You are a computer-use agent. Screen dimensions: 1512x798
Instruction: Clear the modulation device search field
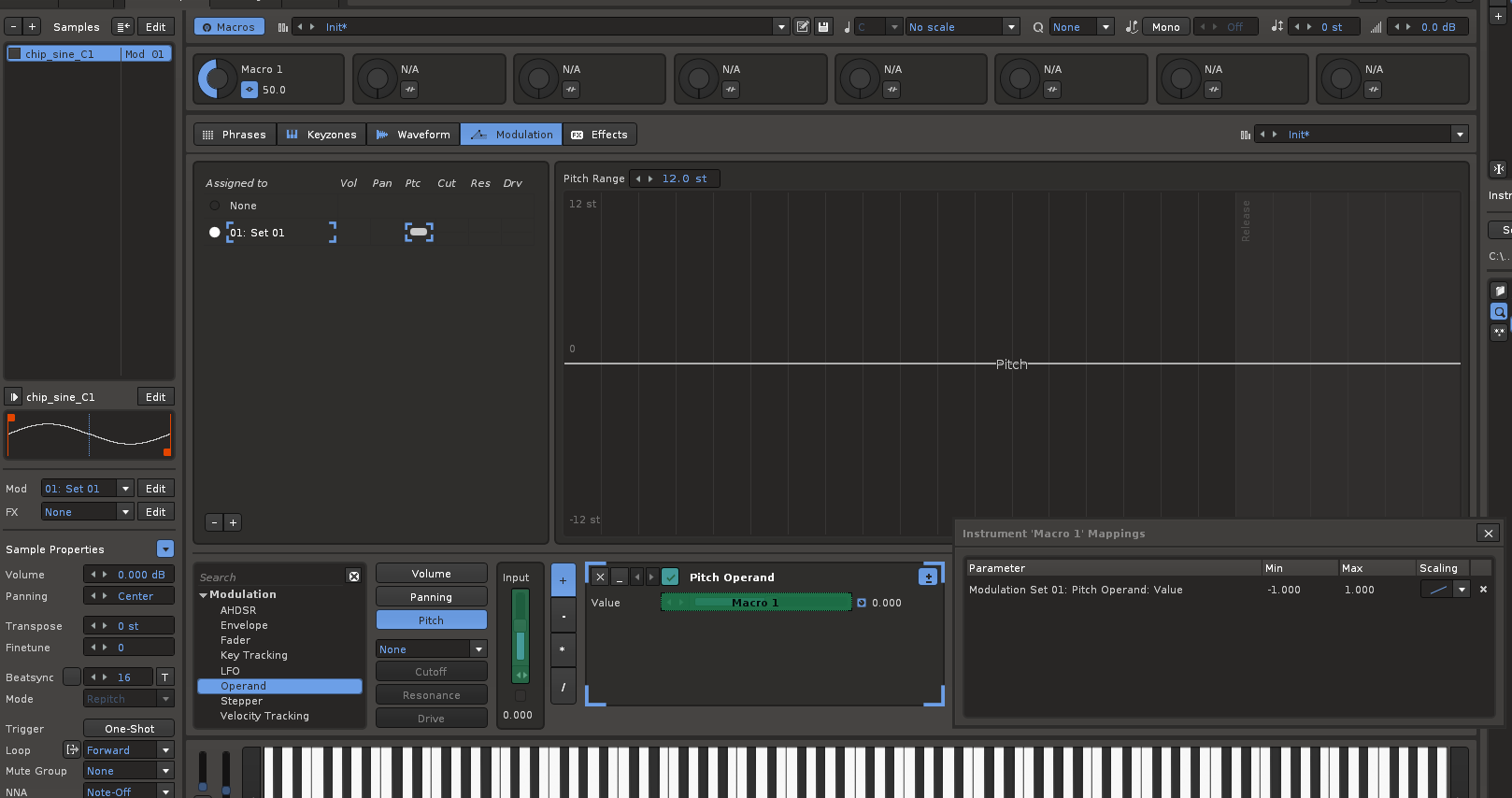coord(354,577)
